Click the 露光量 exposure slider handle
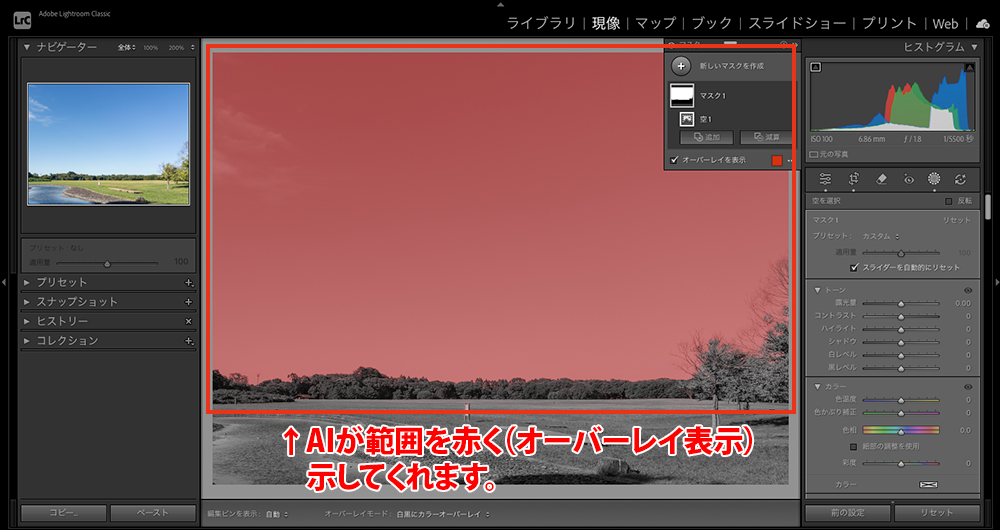Image resolution: width=1000 pixels, height=530 pixels. (x=901, y=304)
